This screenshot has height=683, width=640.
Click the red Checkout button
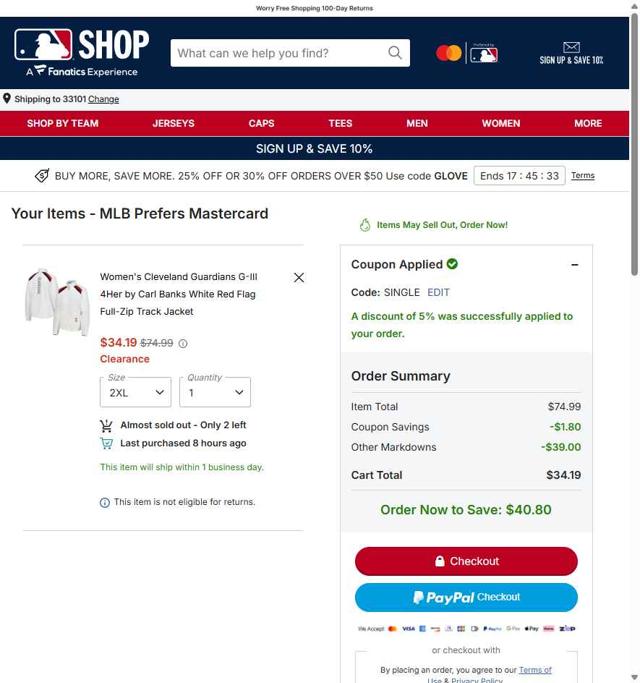click(x=466, y=561)
